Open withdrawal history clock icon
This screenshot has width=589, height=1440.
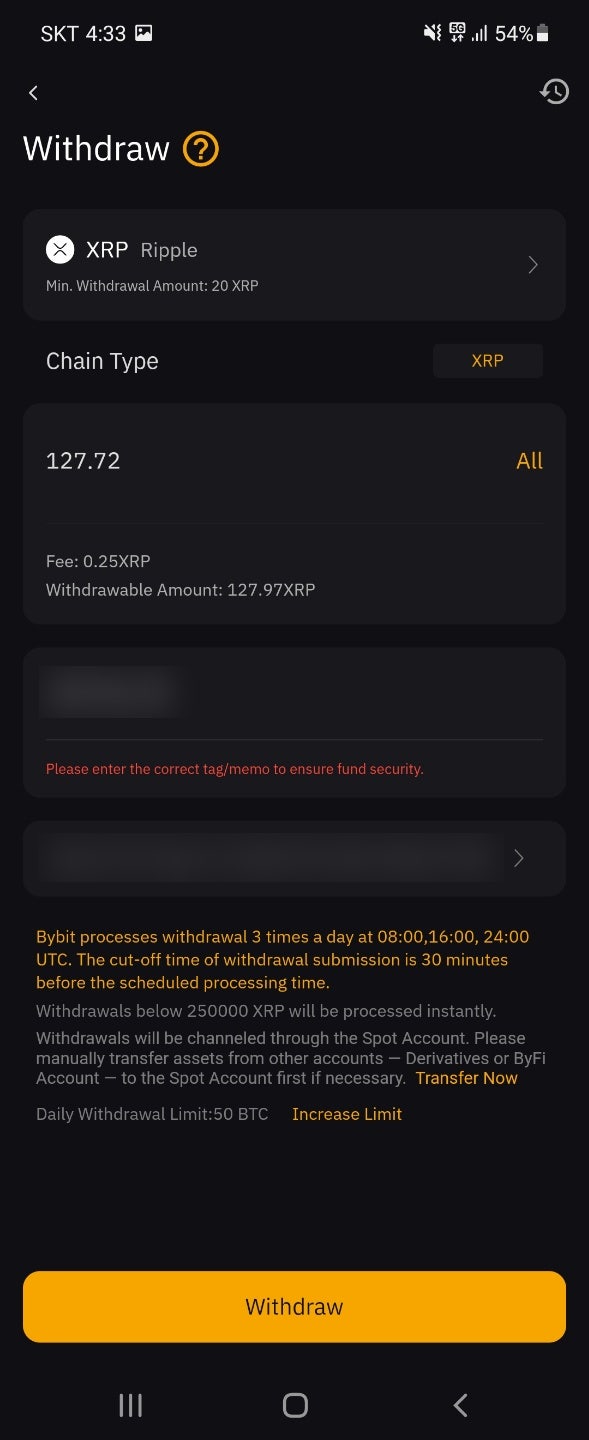[x=554, y=92]
